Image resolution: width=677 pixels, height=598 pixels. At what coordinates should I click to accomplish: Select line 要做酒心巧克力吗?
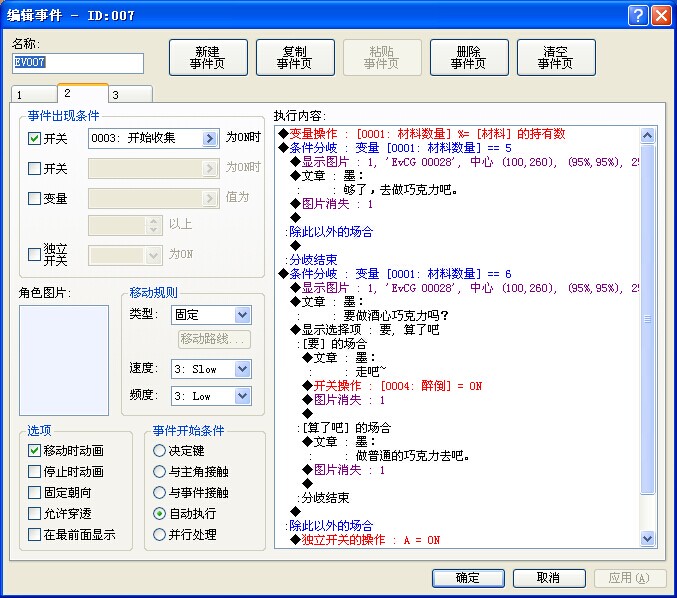396,316
